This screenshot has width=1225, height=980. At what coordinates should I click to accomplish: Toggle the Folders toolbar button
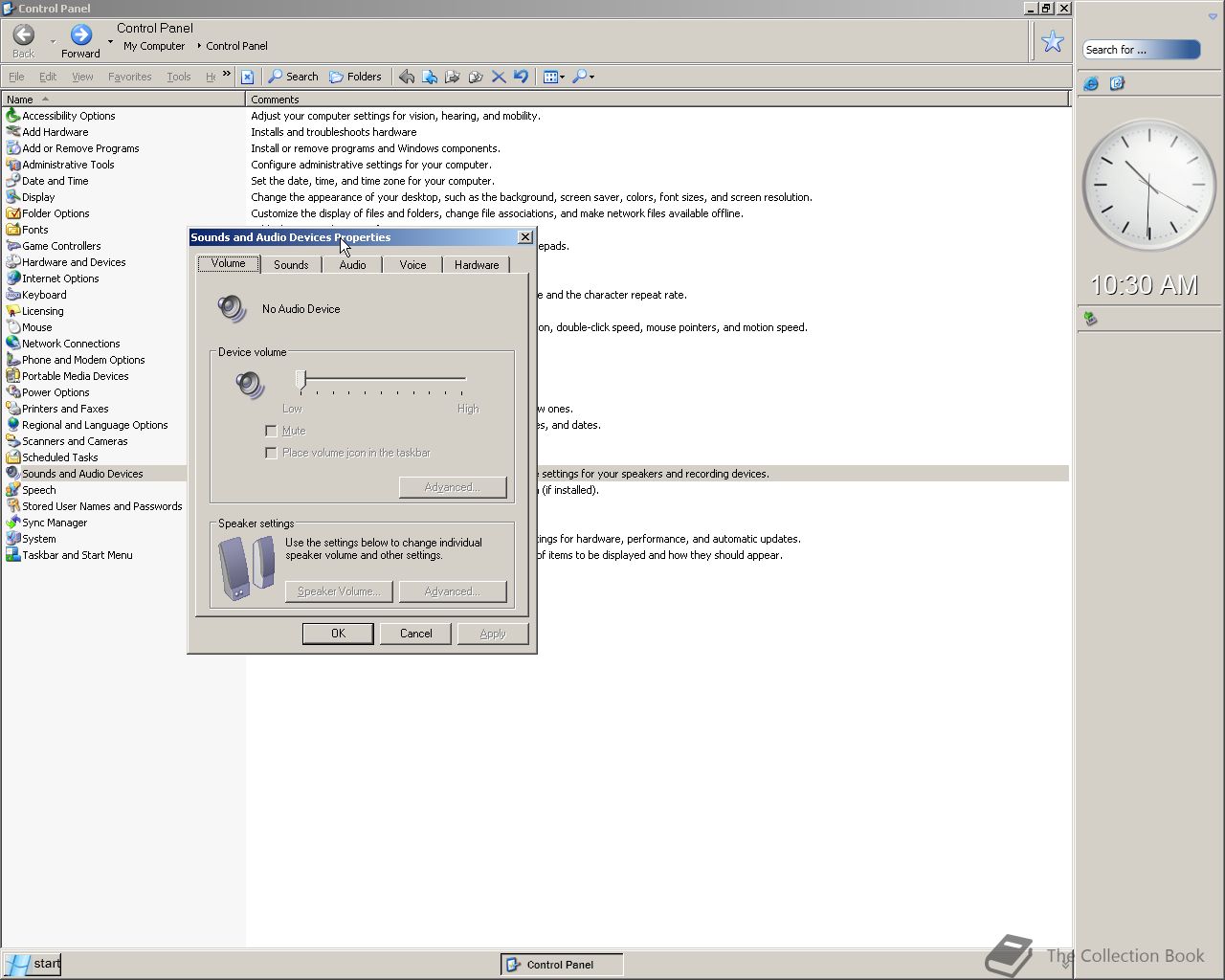355,77
